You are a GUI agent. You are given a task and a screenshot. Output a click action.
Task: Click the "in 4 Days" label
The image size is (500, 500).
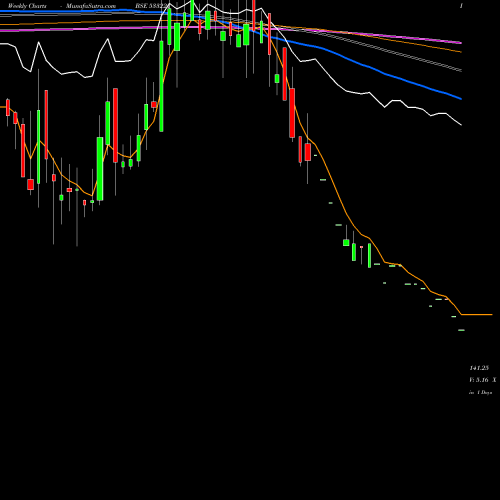coord(481,393)
